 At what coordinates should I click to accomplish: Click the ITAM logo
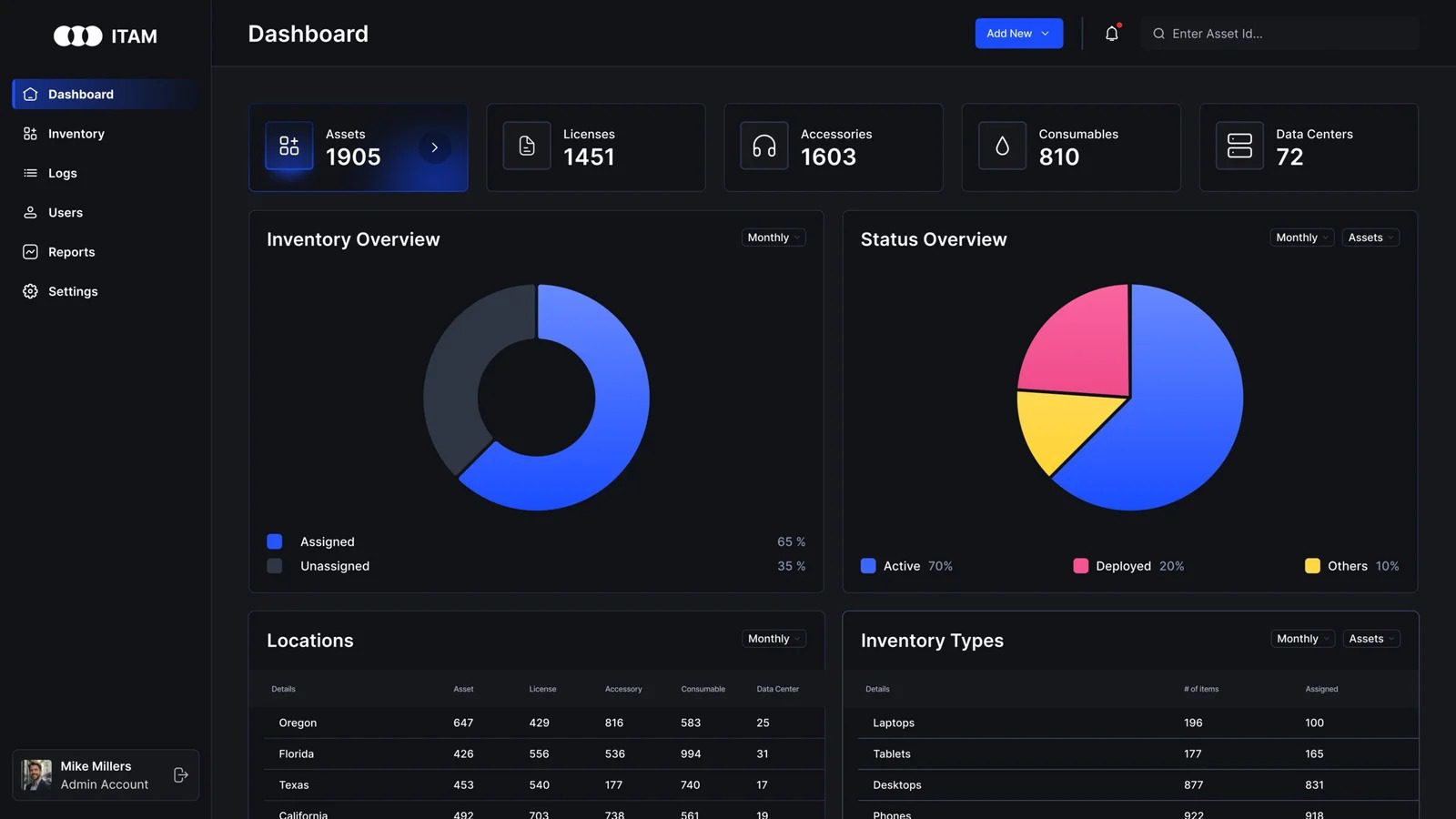coord(105,35)
